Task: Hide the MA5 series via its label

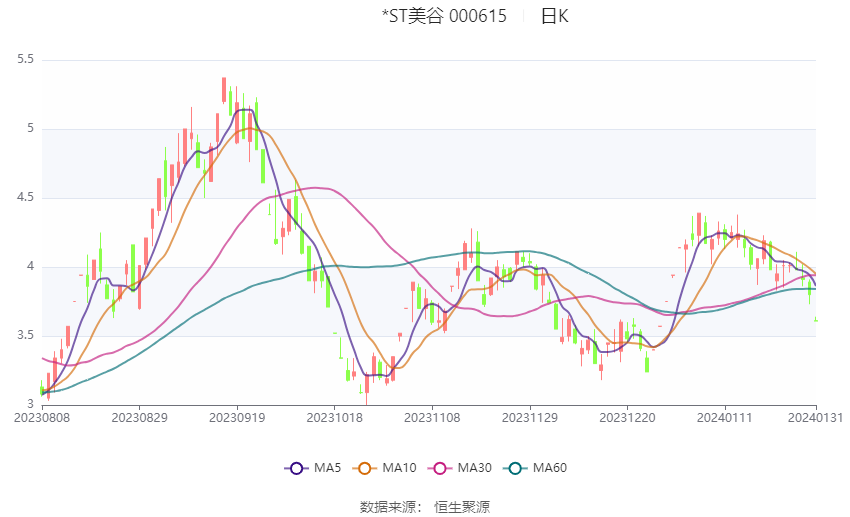Action: click(x=327, y=468)
